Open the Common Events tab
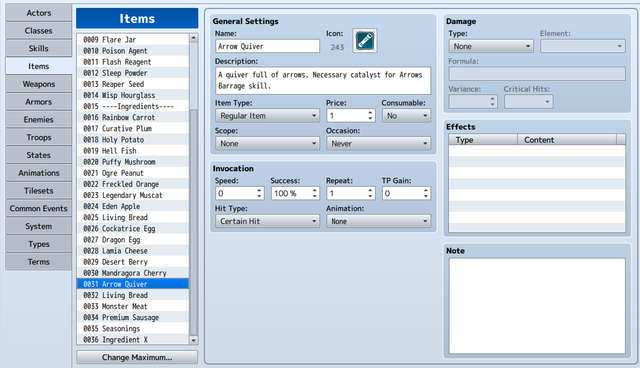640x368 pixels. pos(39,208)
